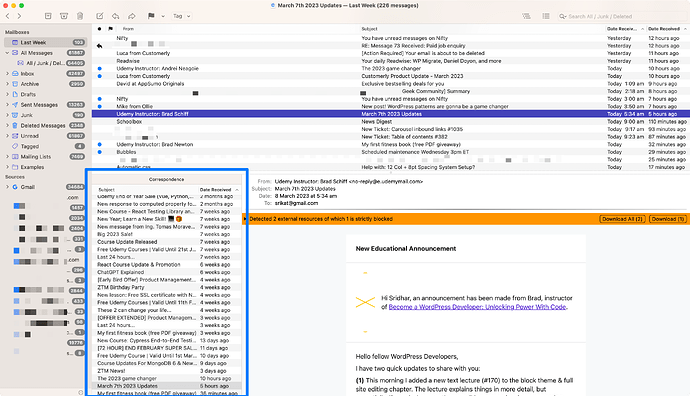This screenshot has width=690, height=396.
Task: Click the column layout icon in toolbar
Action: [546, 16]
